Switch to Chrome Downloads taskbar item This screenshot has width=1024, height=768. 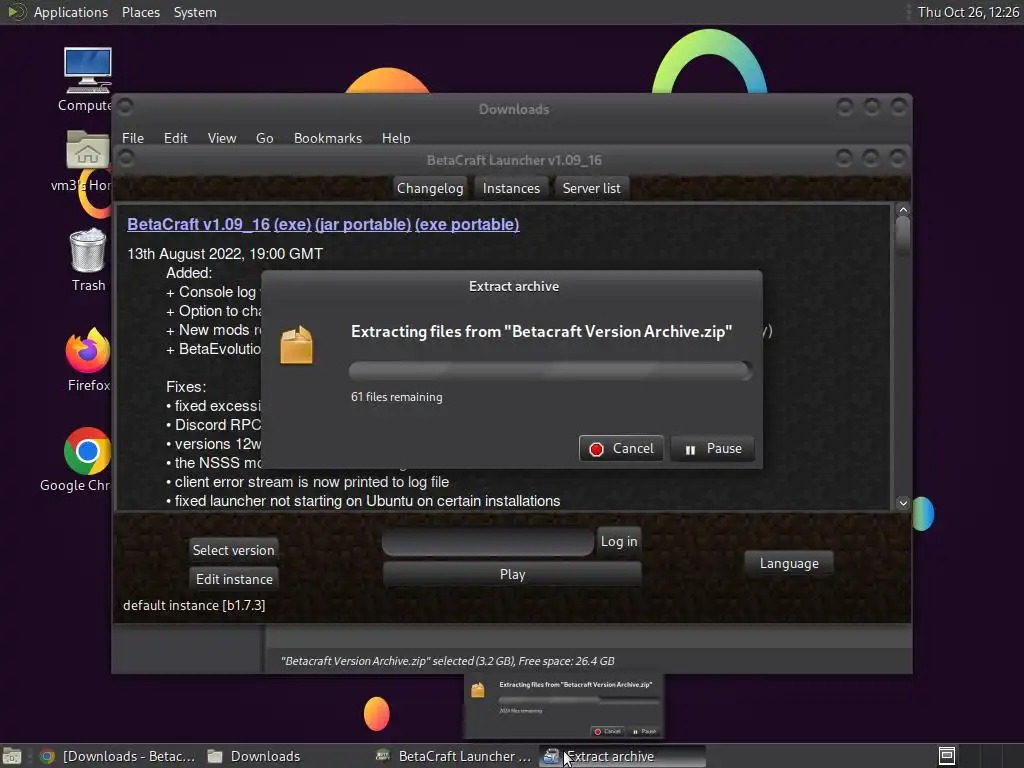[119, 756]
